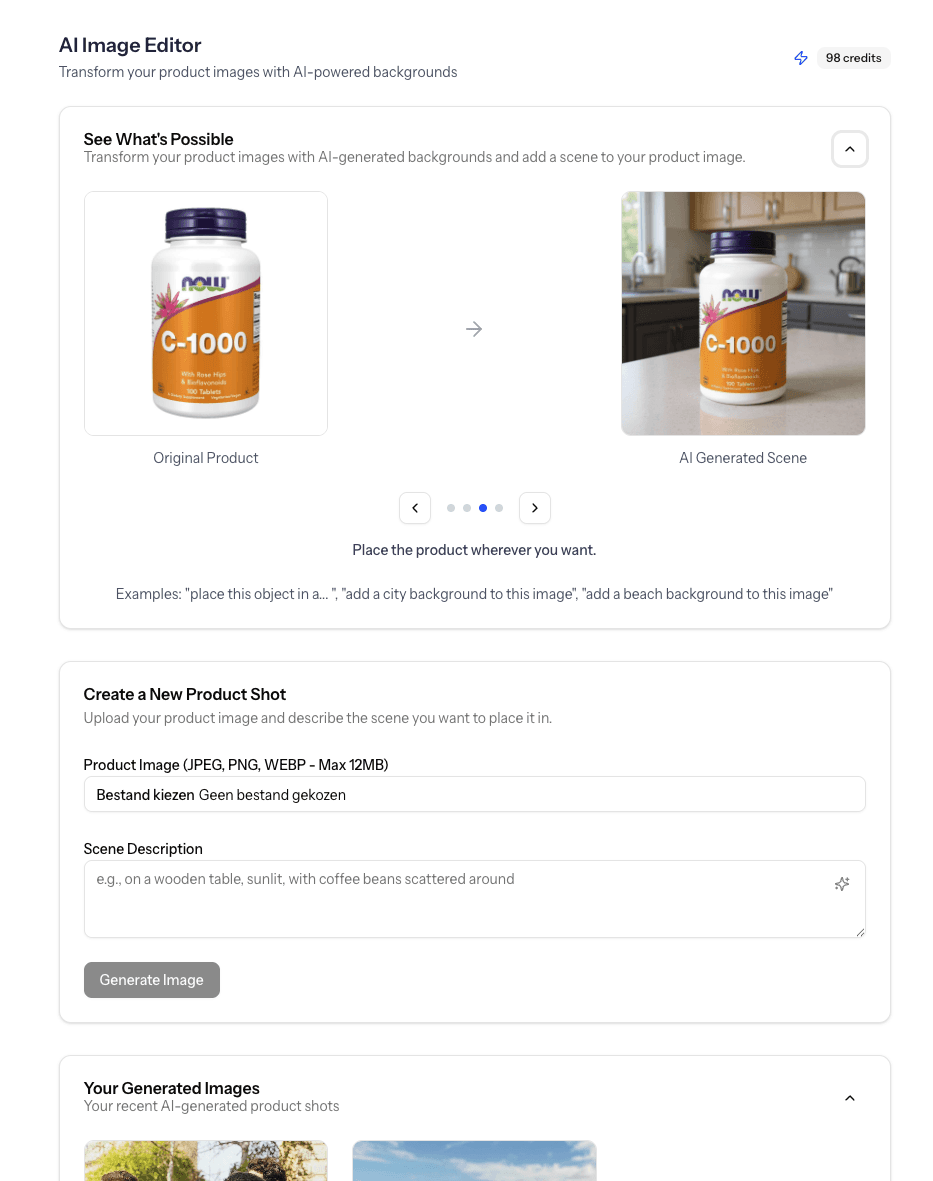Click the Generate Image button

click(151, 980)
